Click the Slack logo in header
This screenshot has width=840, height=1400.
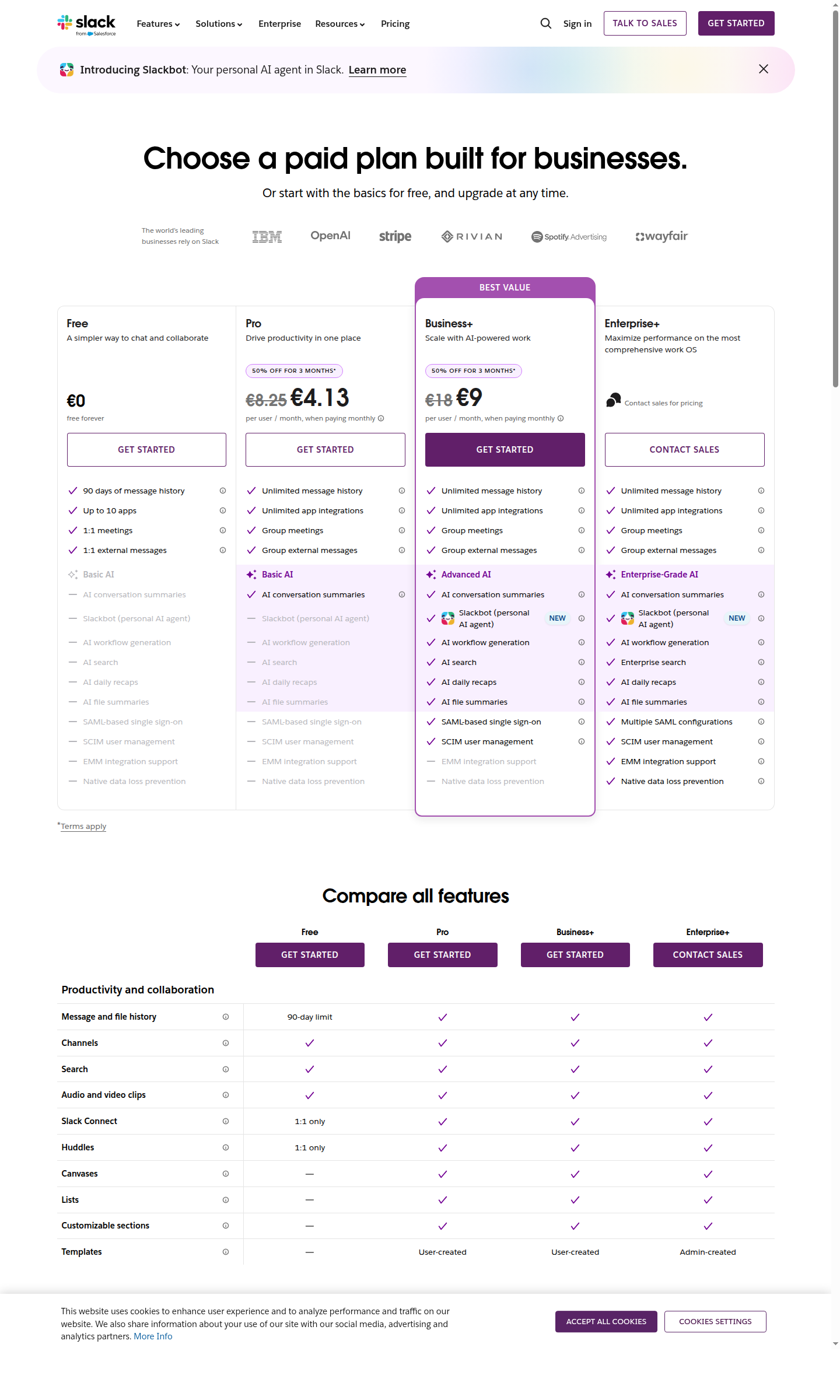coord(86,24)
